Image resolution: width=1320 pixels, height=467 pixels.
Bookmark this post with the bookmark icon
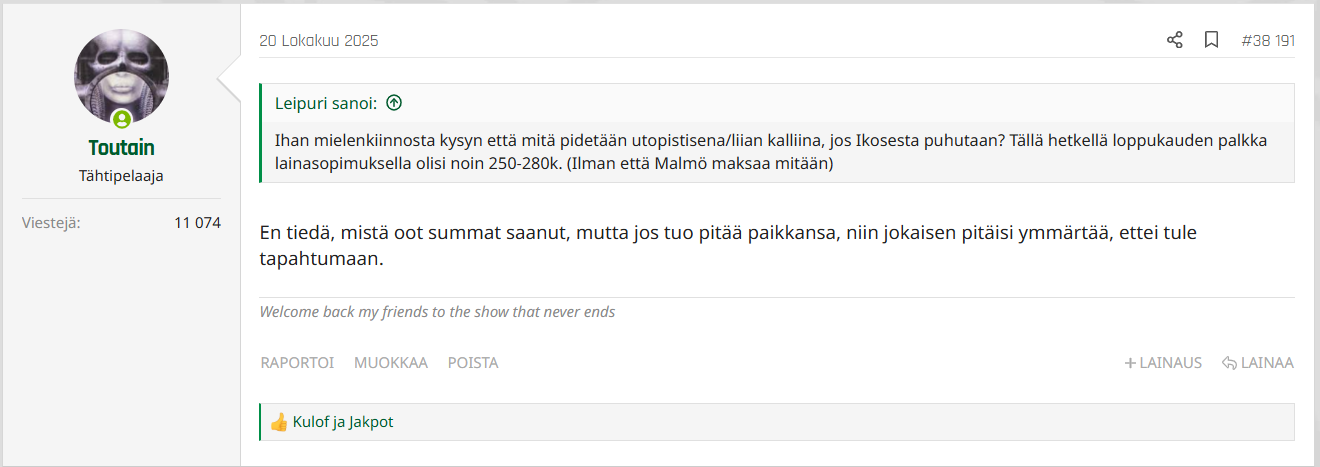[x=1211, y=40]
